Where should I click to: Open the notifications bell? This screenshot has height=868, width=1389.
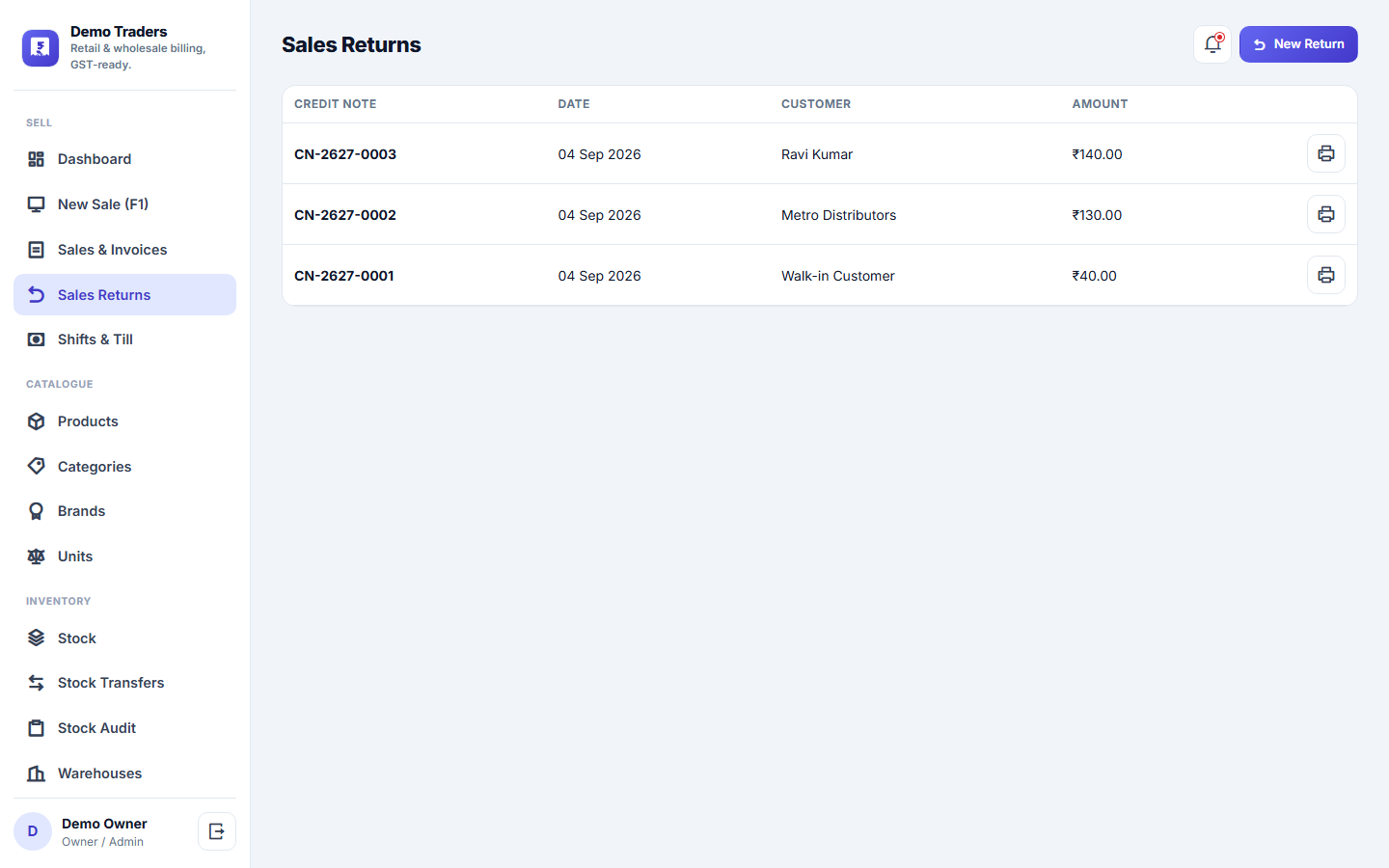(x=1212, y=44)
